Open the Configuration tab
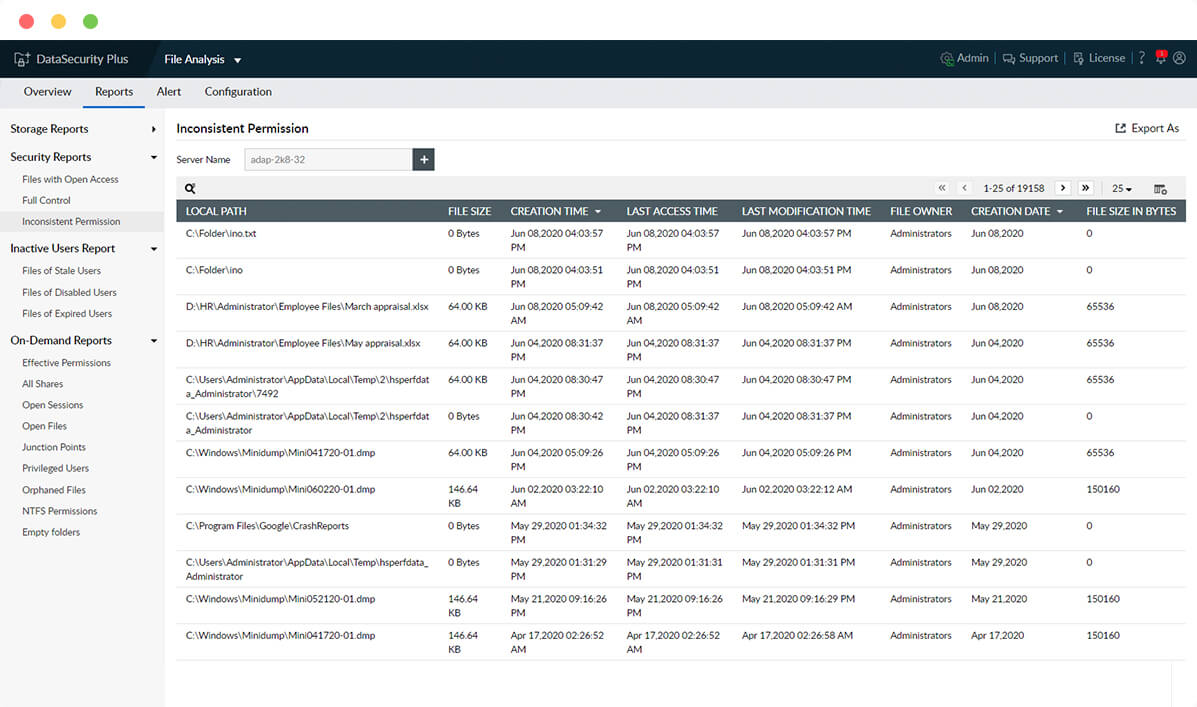1197x707 pixels. (x=237, y=91)
